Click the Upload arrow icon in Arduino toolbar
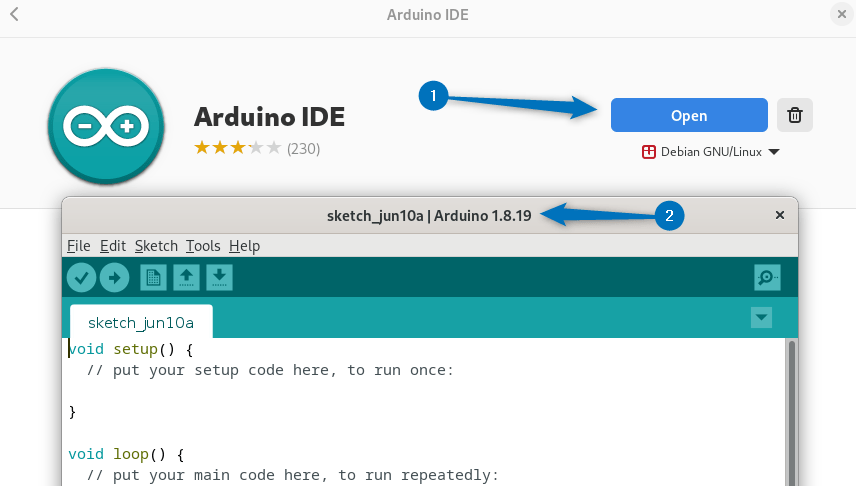Image resolution: width=856 pixels, height=486 pixels. [x=115, y=277]
